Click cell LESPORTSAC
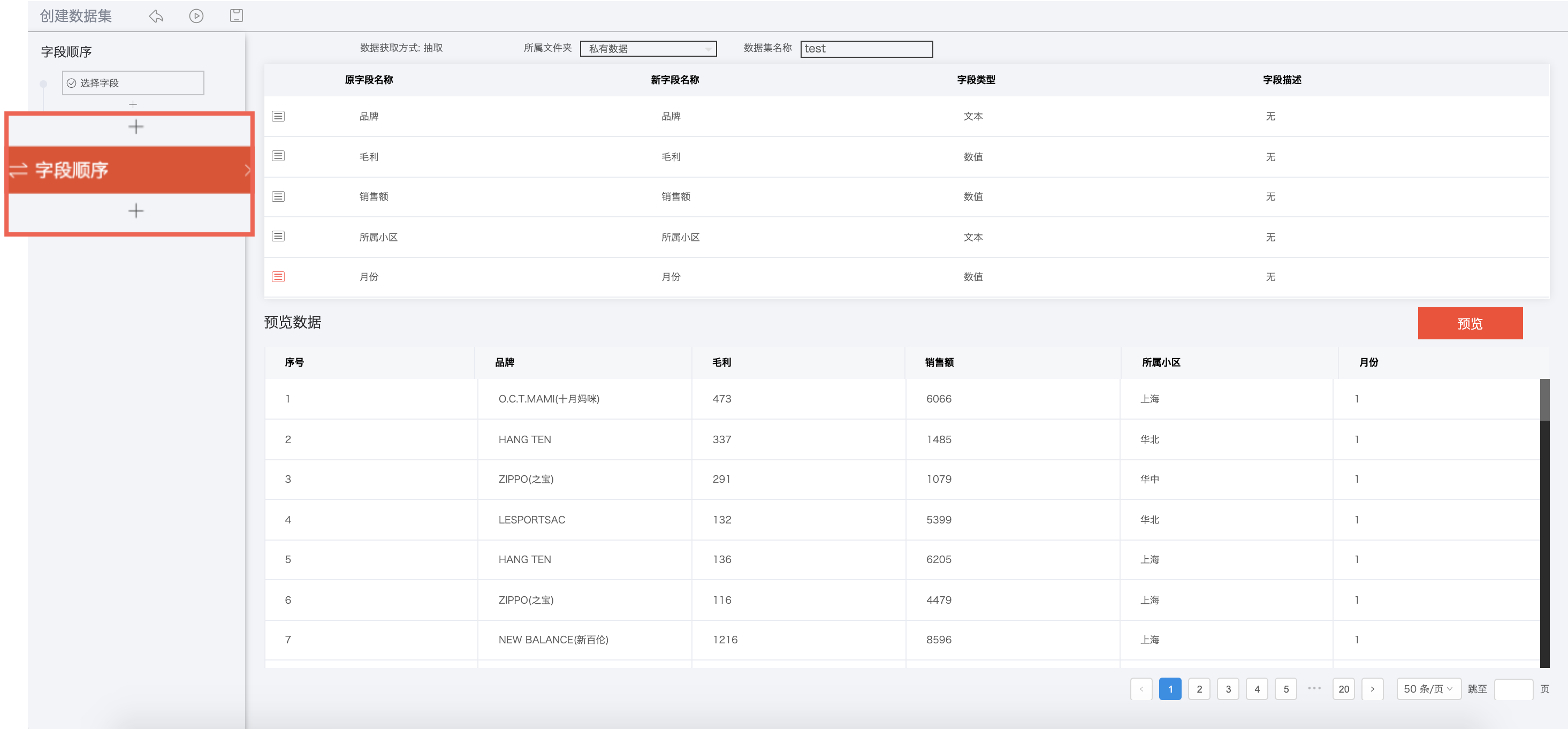The height and width of the screenshot is (729, 1568). [x=531, y=520]
